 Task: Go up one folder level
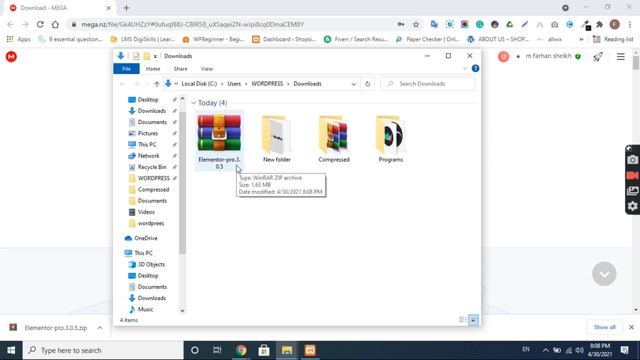pyautogui.click(x=157, y=84)
